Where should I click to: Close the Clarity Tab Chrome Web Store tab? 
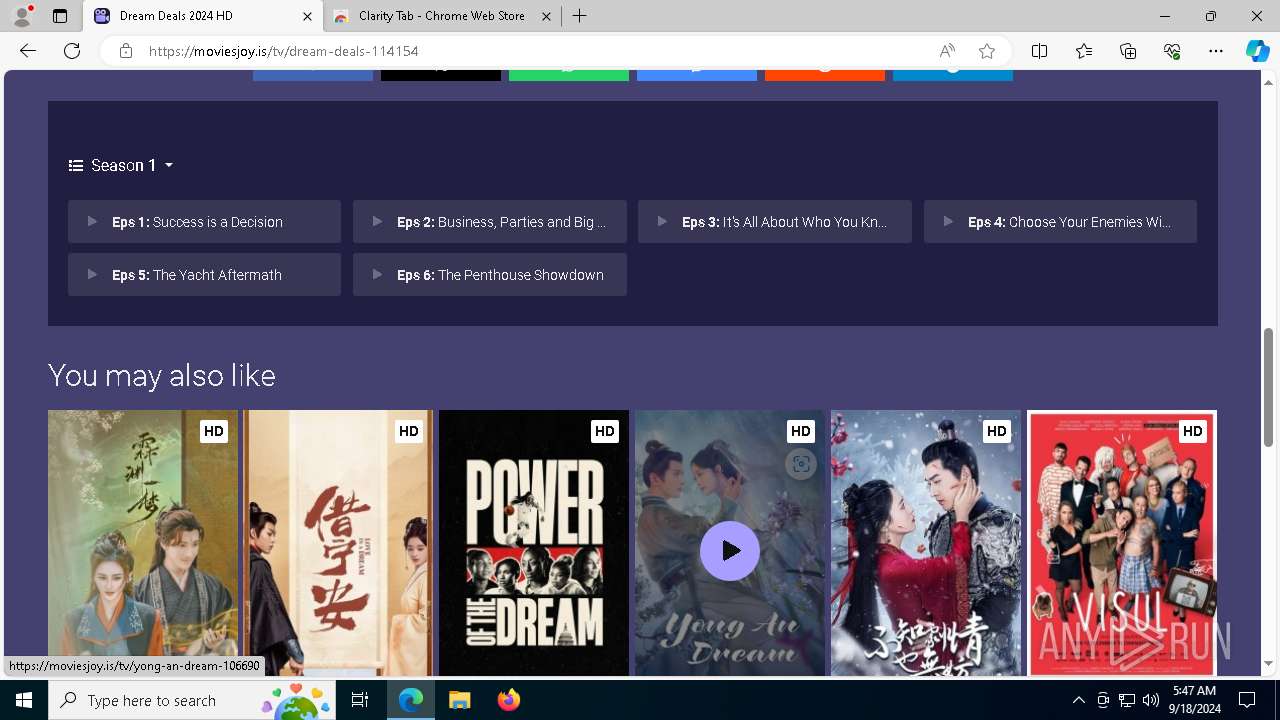[x=547, y=16]
